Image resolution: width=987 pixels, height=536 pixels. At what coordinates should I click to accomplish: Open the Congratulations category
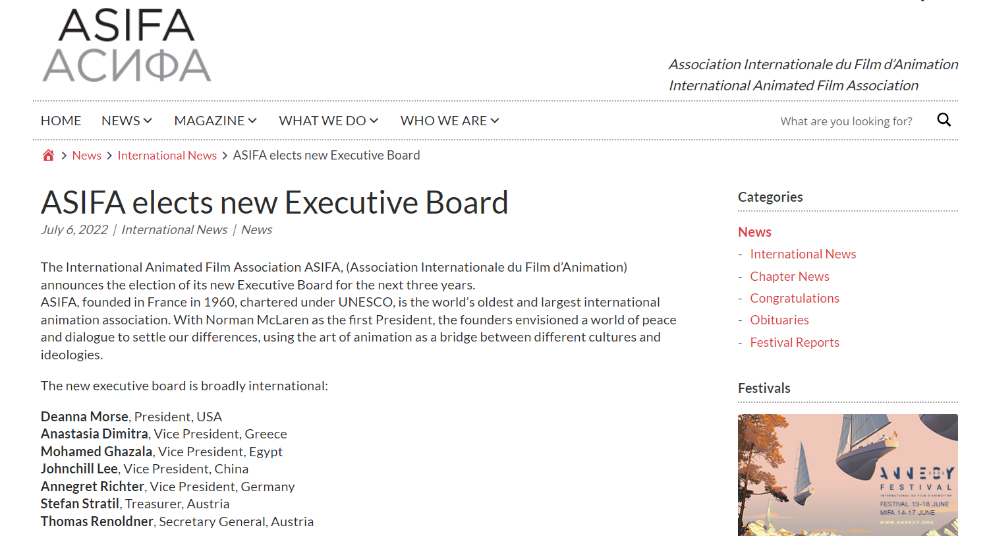[794, 298]
